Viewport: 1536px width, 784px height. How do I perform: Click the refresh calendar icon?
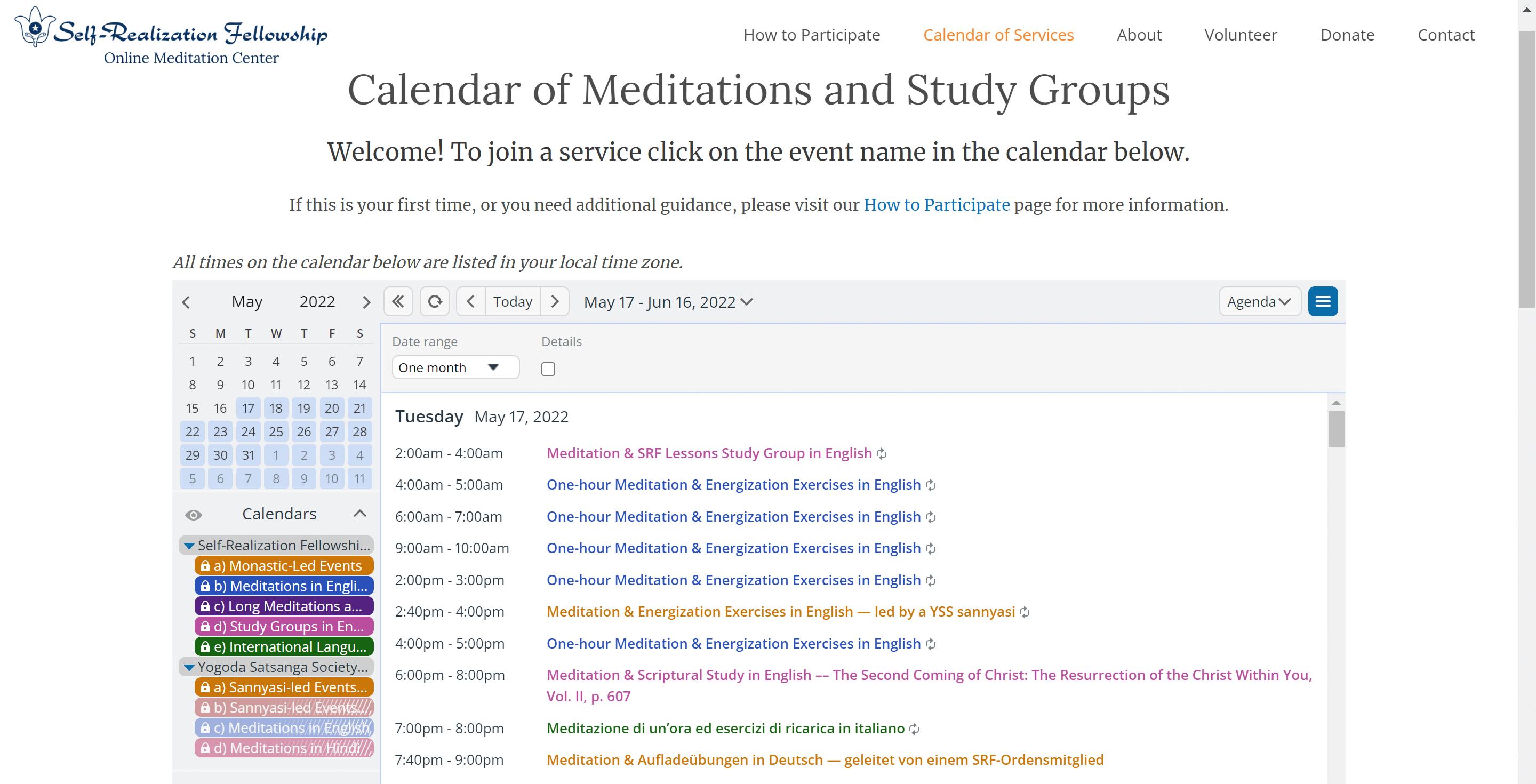pos(435,302)
